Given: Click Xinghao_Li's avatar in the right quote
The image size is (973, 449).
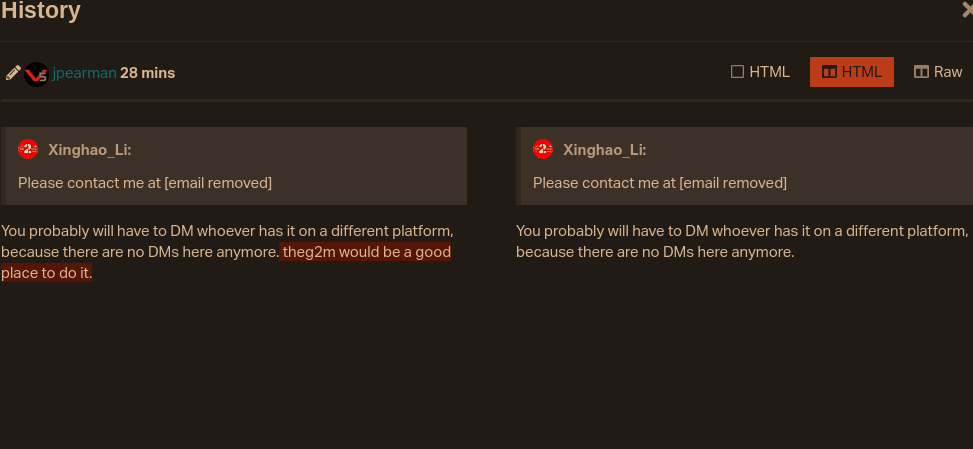Looking at the screenshot, I should (543, 149).
